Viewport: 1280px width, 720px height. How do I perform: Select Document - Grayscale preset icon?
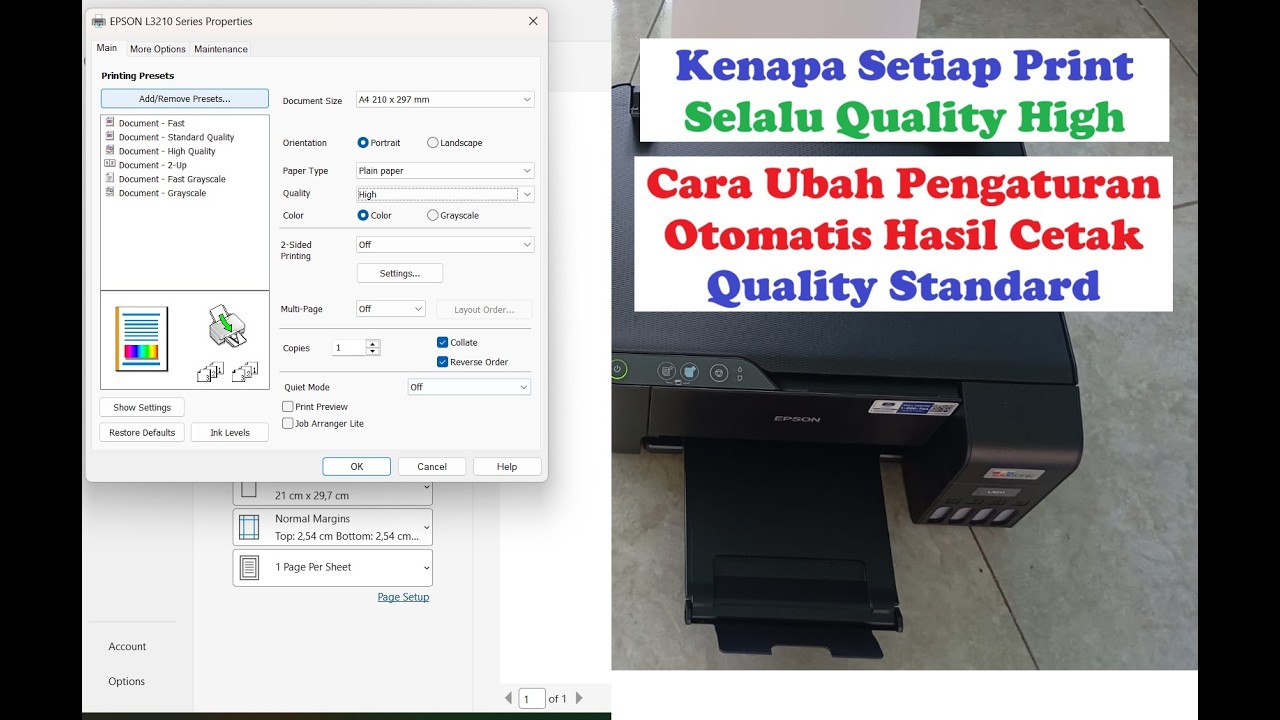tap(110, 192)
